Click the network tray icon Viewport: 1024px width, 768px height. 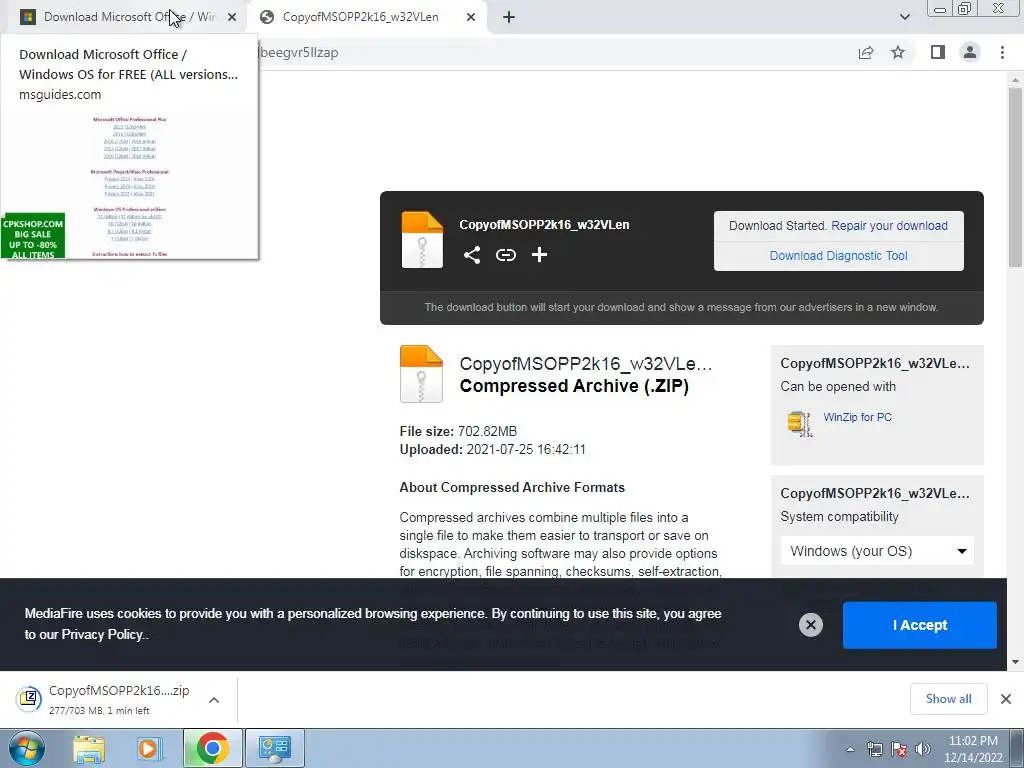(874, 750)
